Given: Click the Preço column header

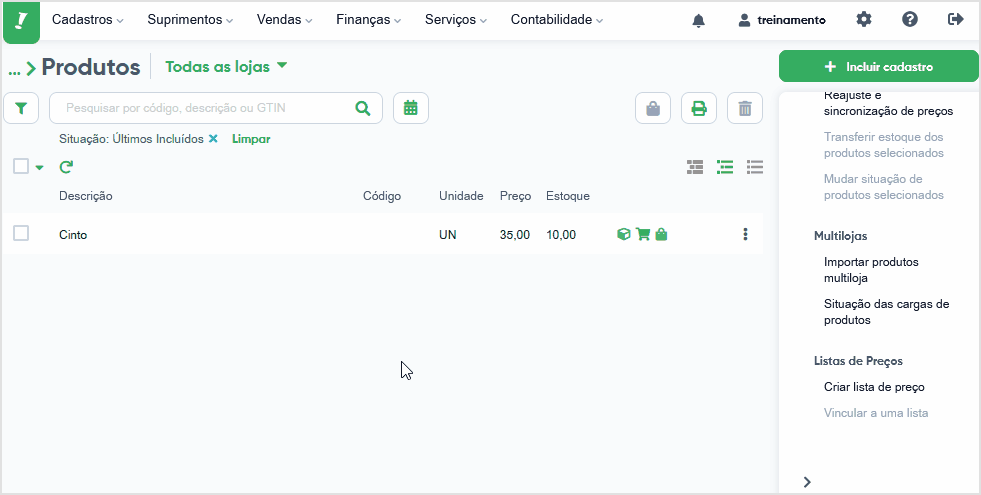Looking at the screenshot, I should click(x=516, y=196).
